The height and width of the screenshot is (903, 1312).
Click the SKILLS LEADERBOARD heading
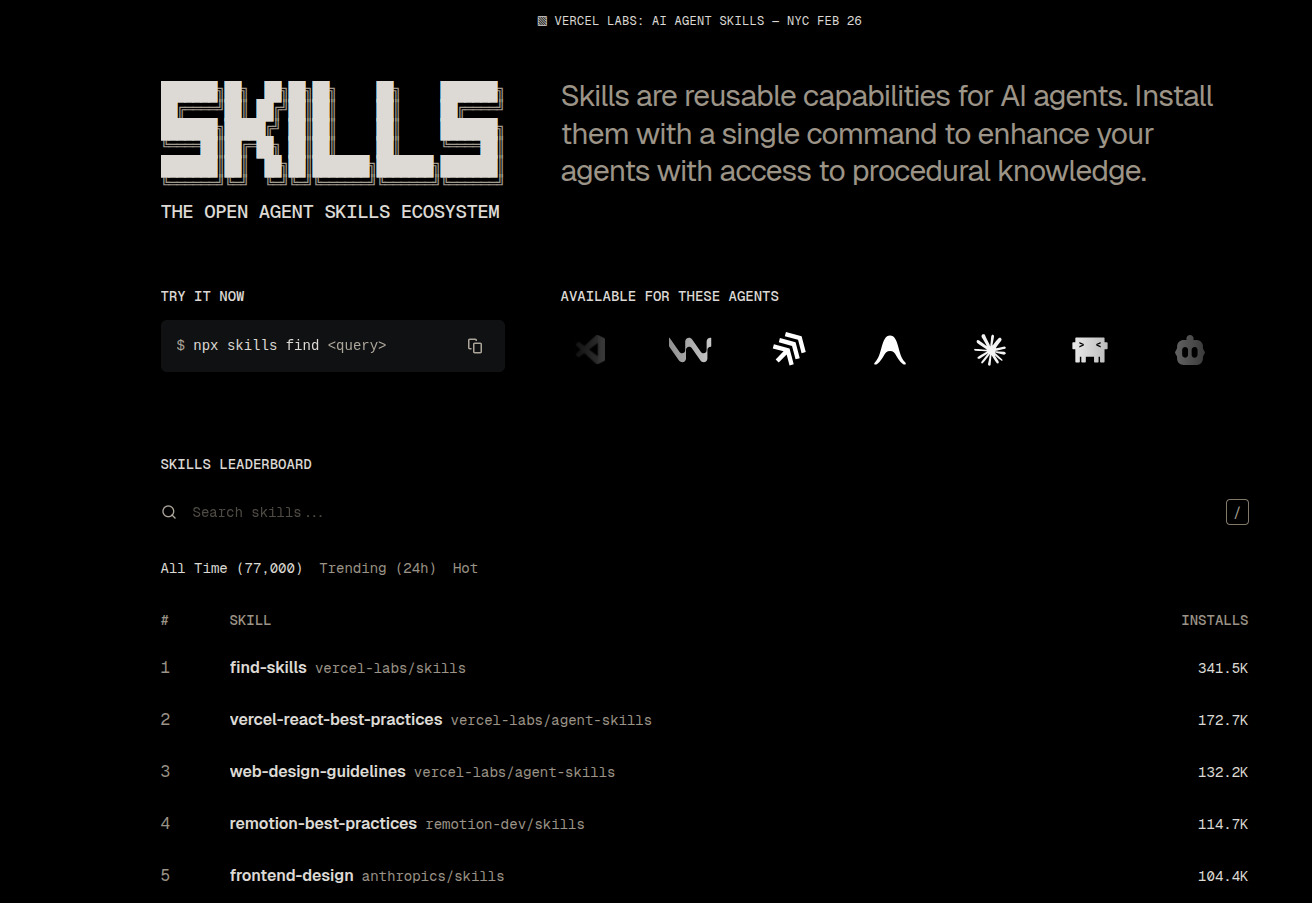pos(236,464)
